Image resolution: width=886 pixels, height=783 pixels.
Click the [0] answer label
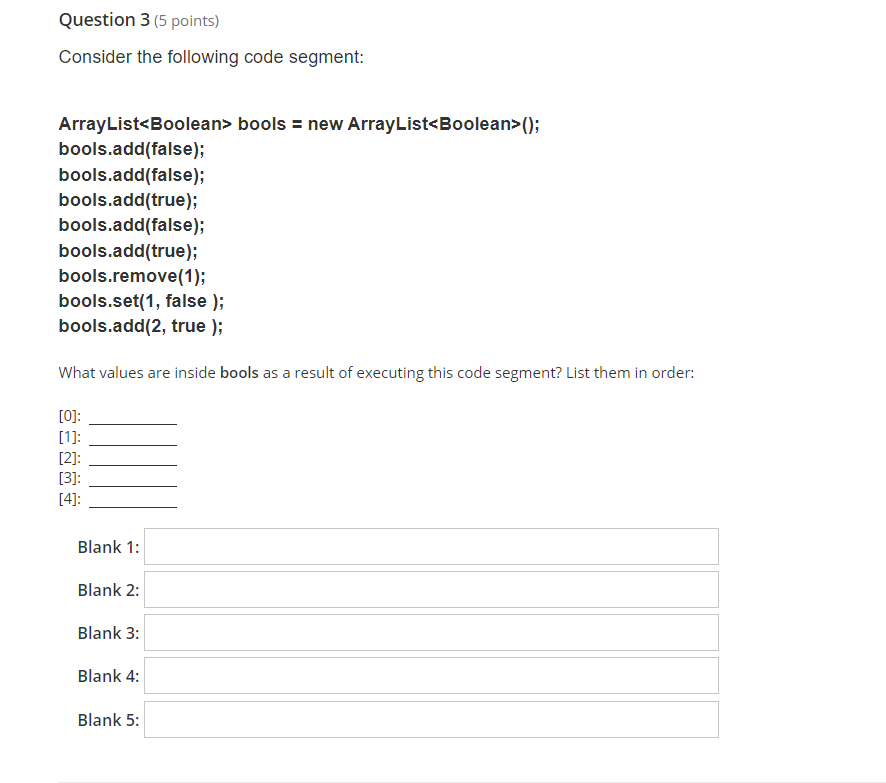click(x=68, y=414)
